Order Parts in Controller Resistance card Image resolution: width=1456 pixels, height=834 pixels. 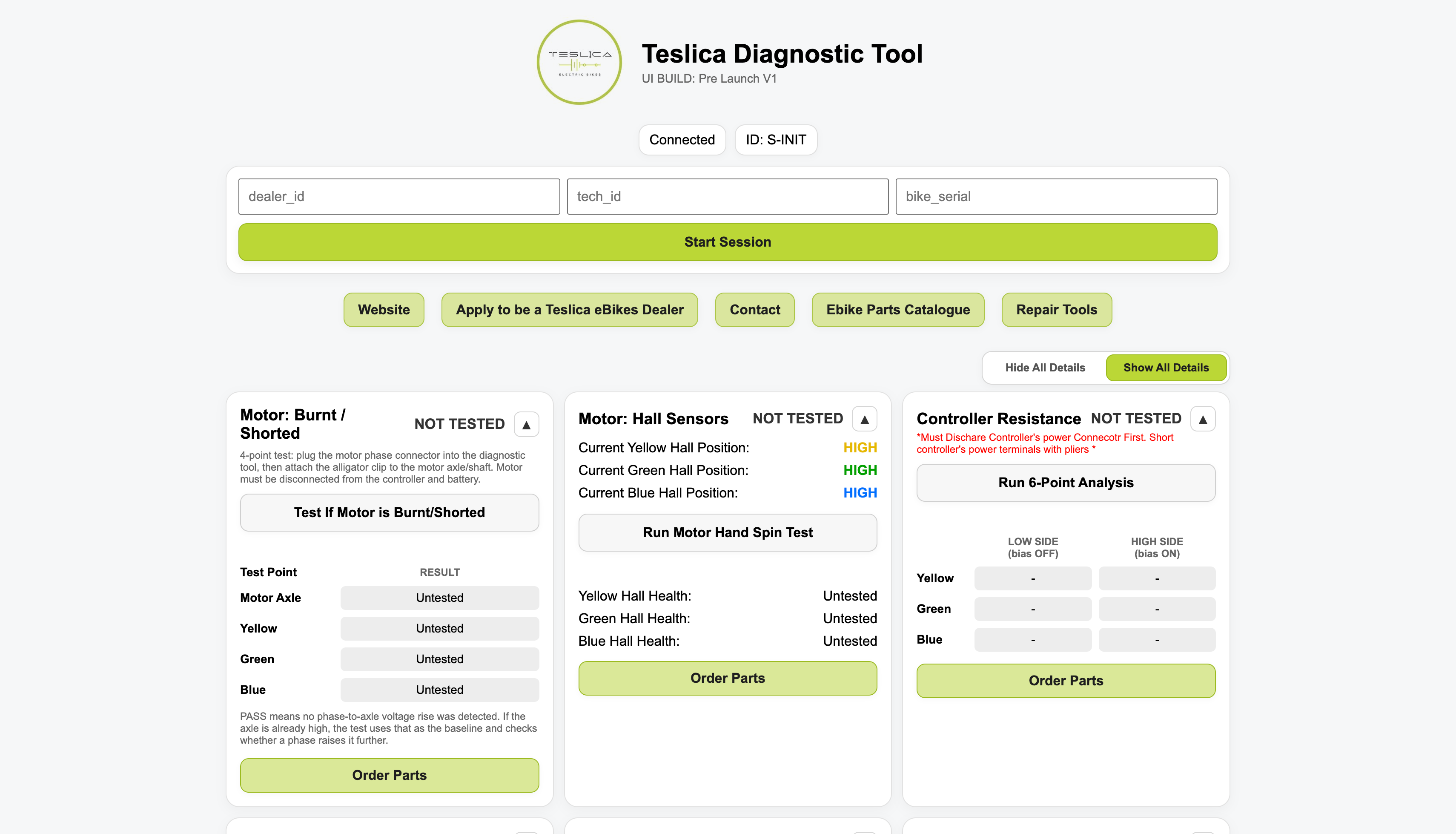[1066, 681]
